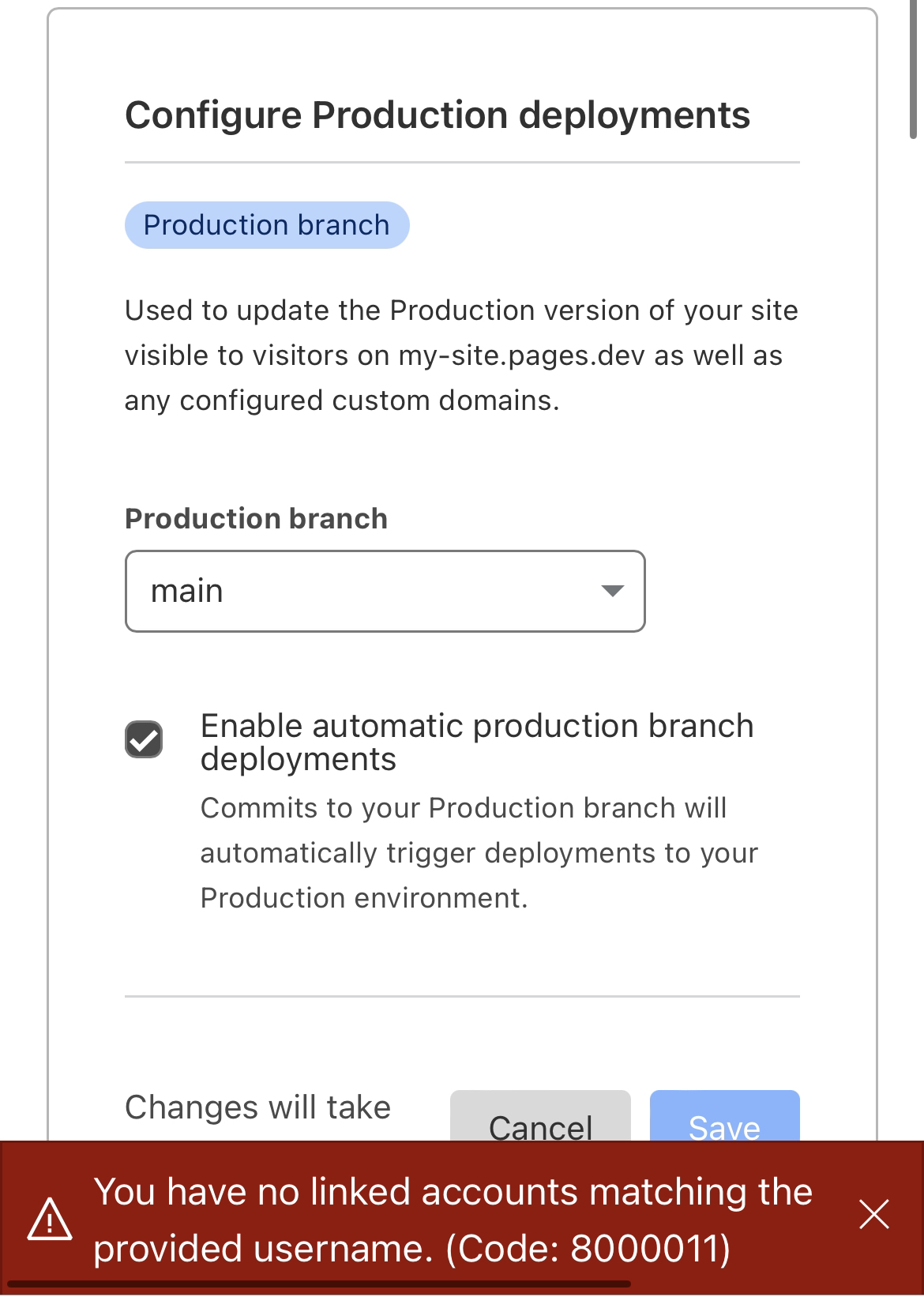The height and width of the screenshot is (1297, 924).
Task: Open the Production branch dropdown showing main
Action: pos(385,591)
